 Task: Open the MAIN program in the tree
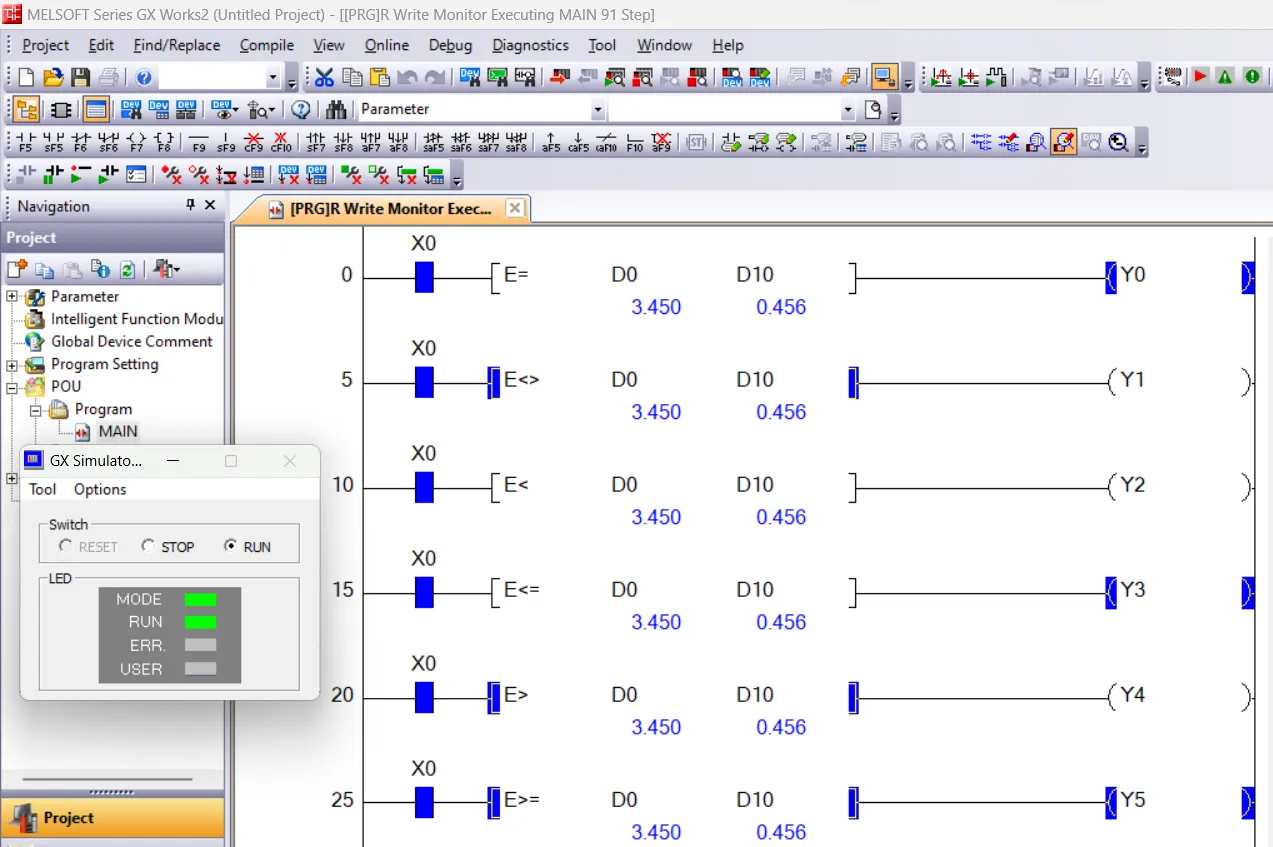click(x=118, y=432)
